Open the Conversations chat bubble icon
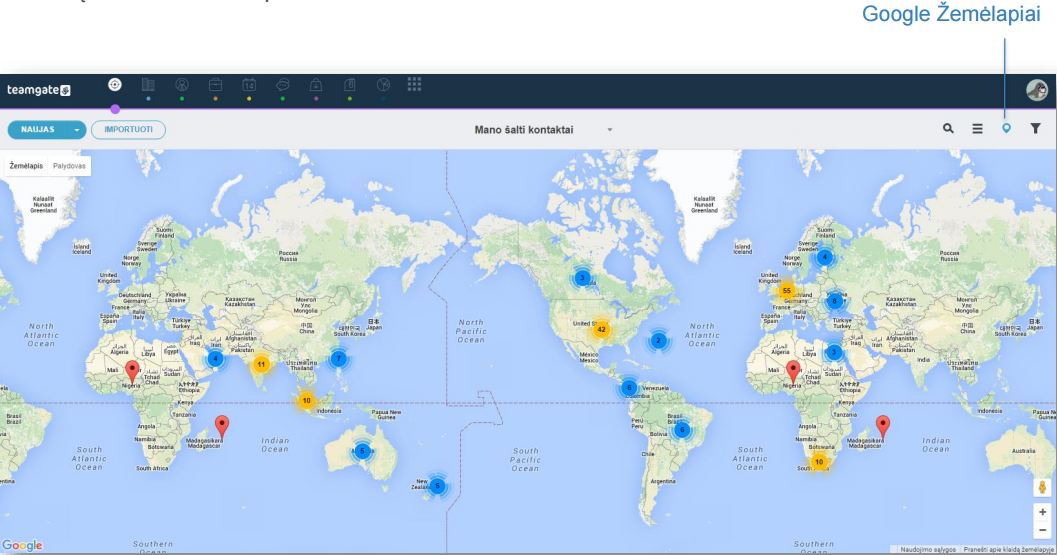This screenshot has height=555, width=1057. point(282,85)
